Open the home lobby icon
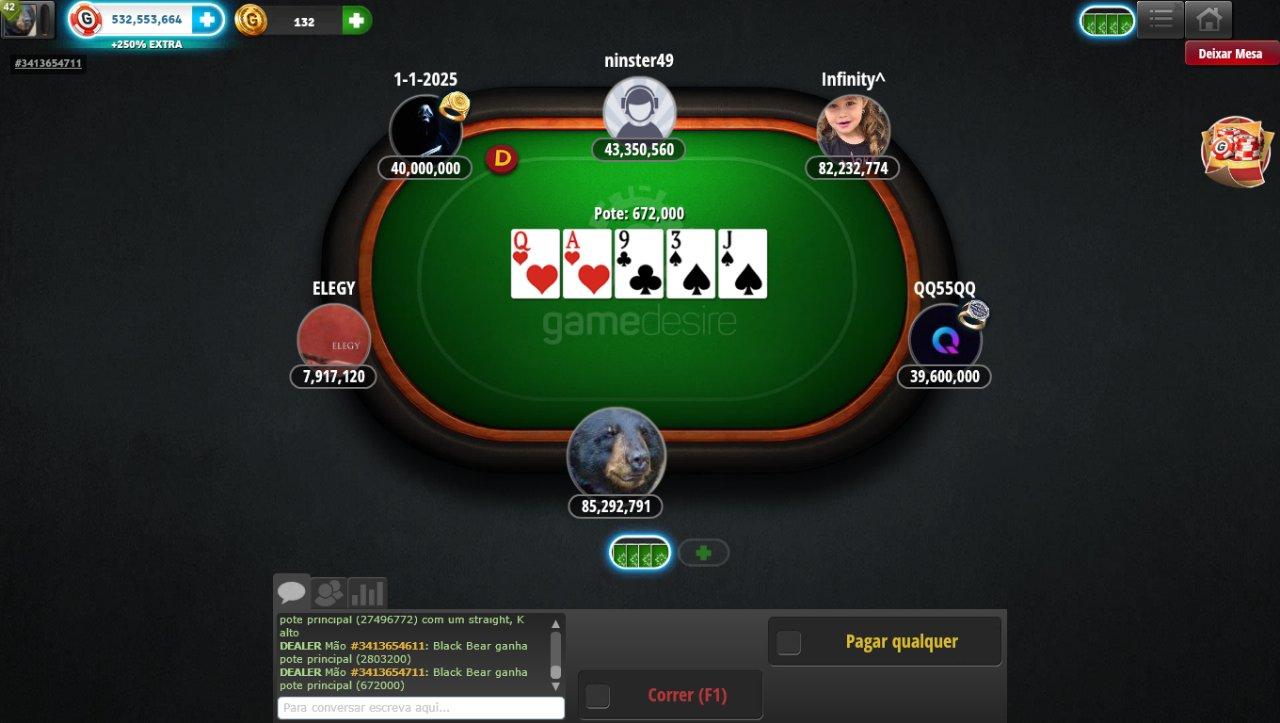The image size is (1280, 723). pyautogui.click(x=1208, y=19)
